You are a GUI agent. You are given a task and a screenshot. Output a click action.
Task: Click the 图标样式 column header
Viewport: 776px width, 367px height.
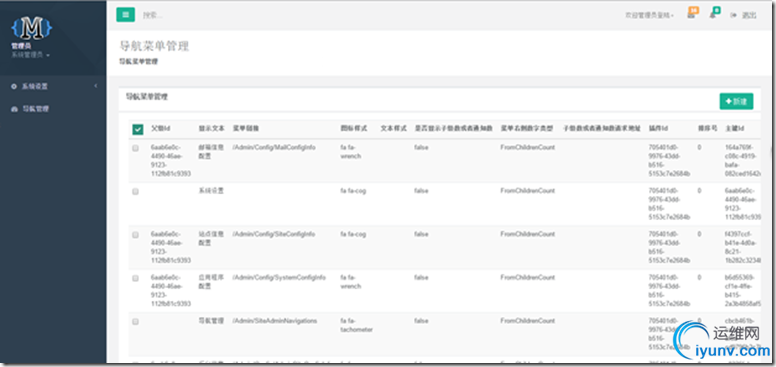pos(354,129)
